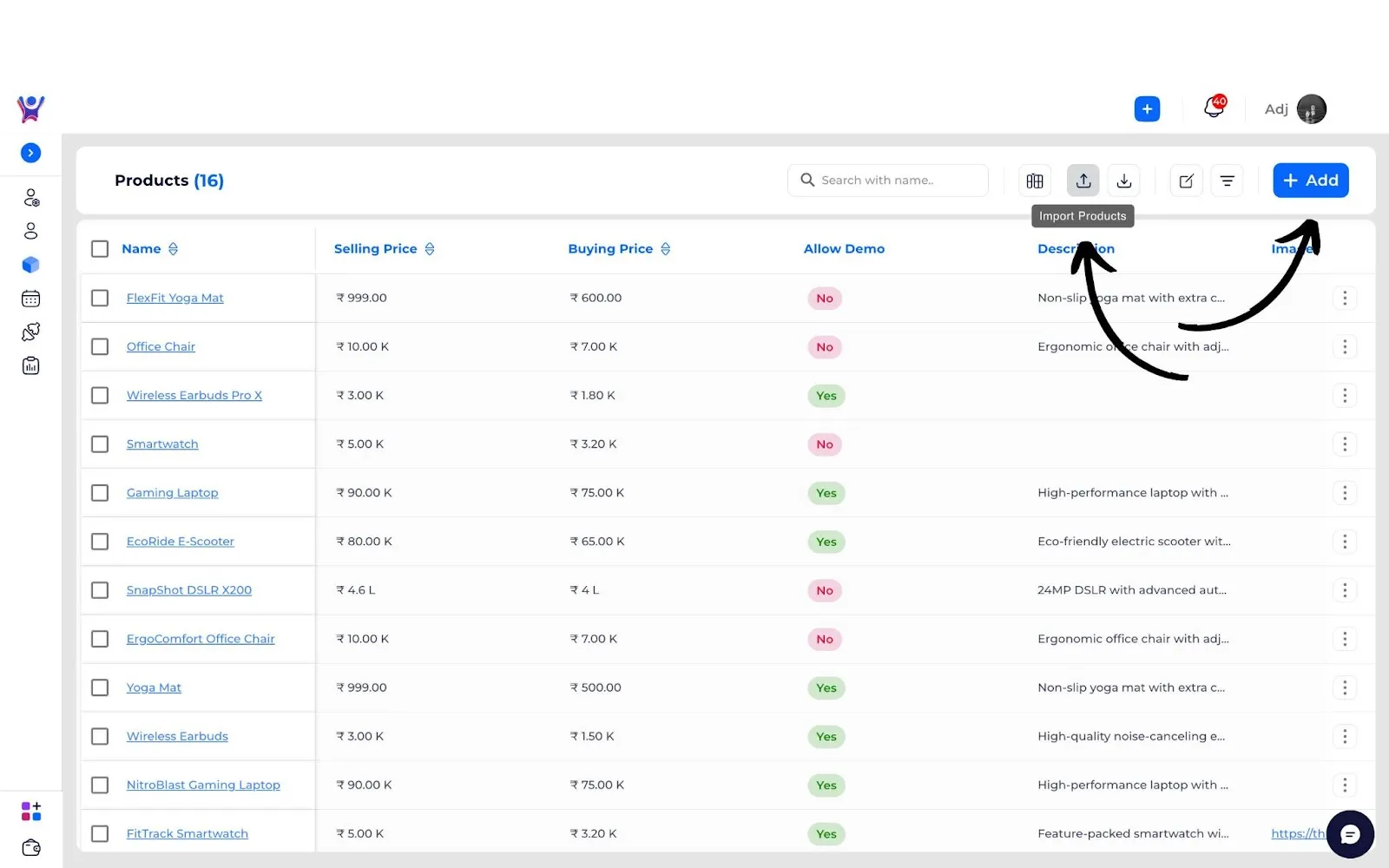Screen dimensions: 1389x868
Task: Open the wallet sidebar icon
Action: click(x=31, y=847)
